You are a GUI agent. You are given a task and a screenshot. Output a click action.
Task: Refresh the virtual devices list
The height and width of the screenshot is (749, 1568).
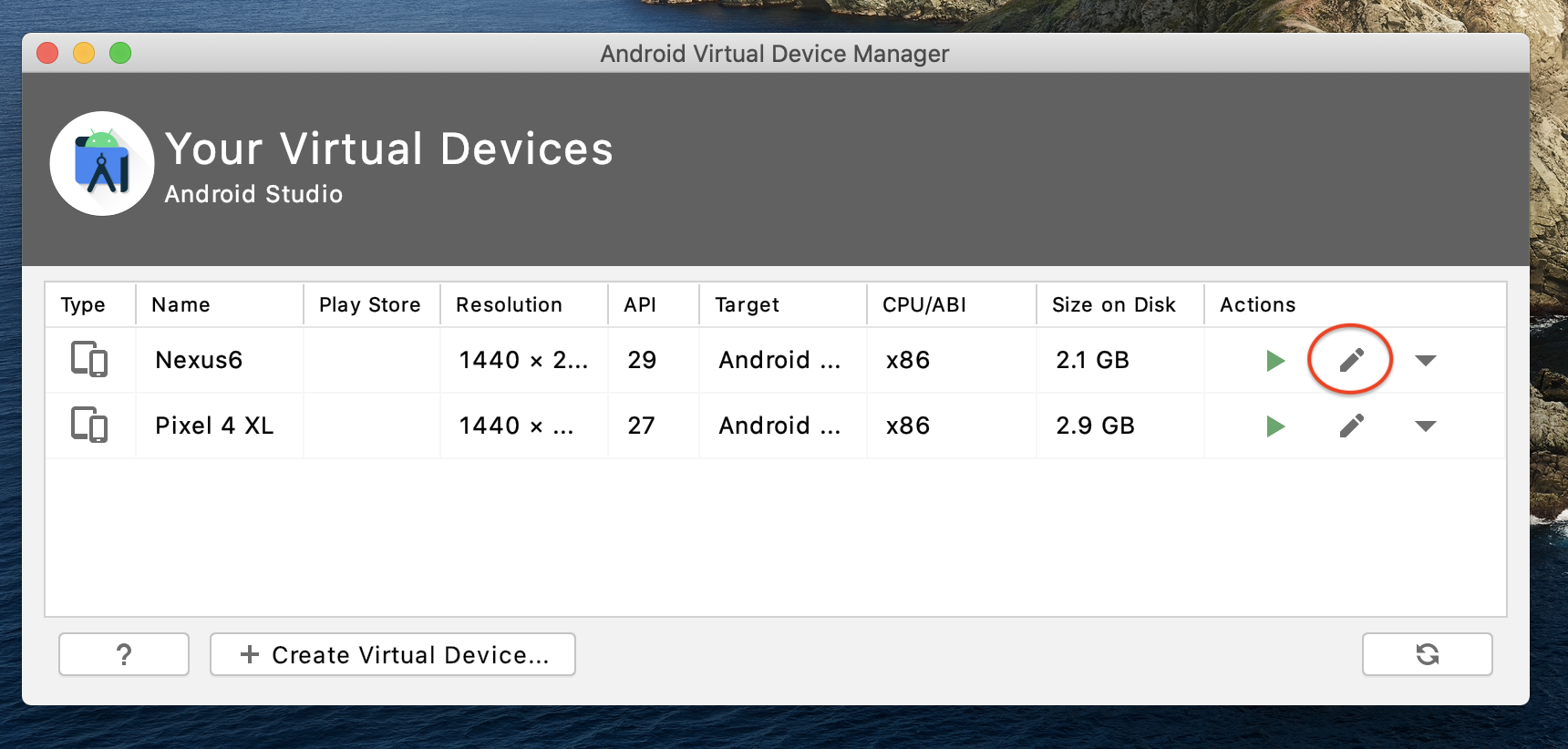(x=1427, y=654)
